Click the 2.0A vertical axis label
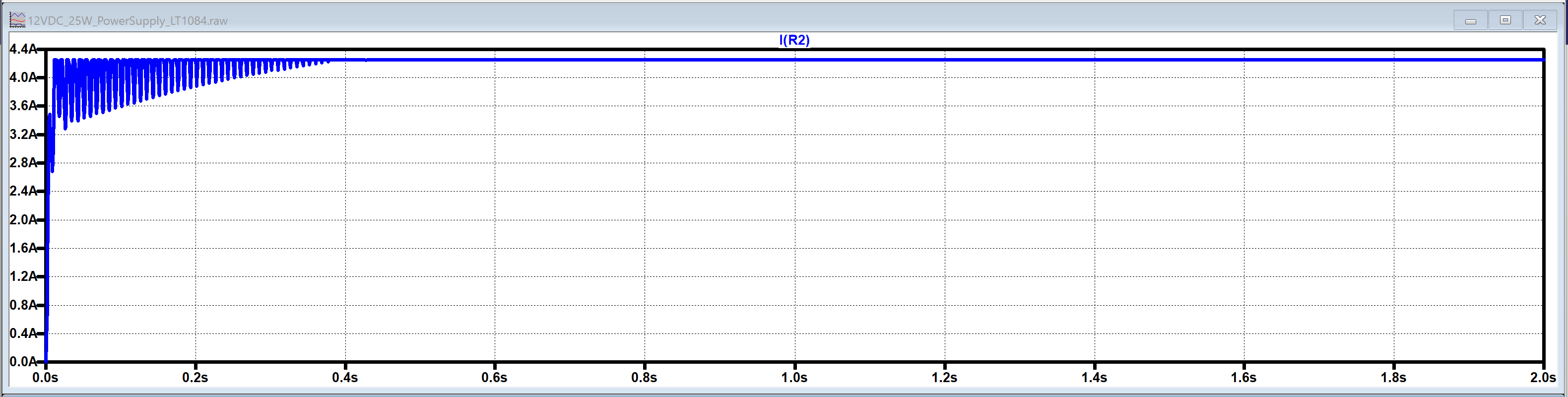The width and height of the screenshot is (1568, 397). click(x=22, y=220)
